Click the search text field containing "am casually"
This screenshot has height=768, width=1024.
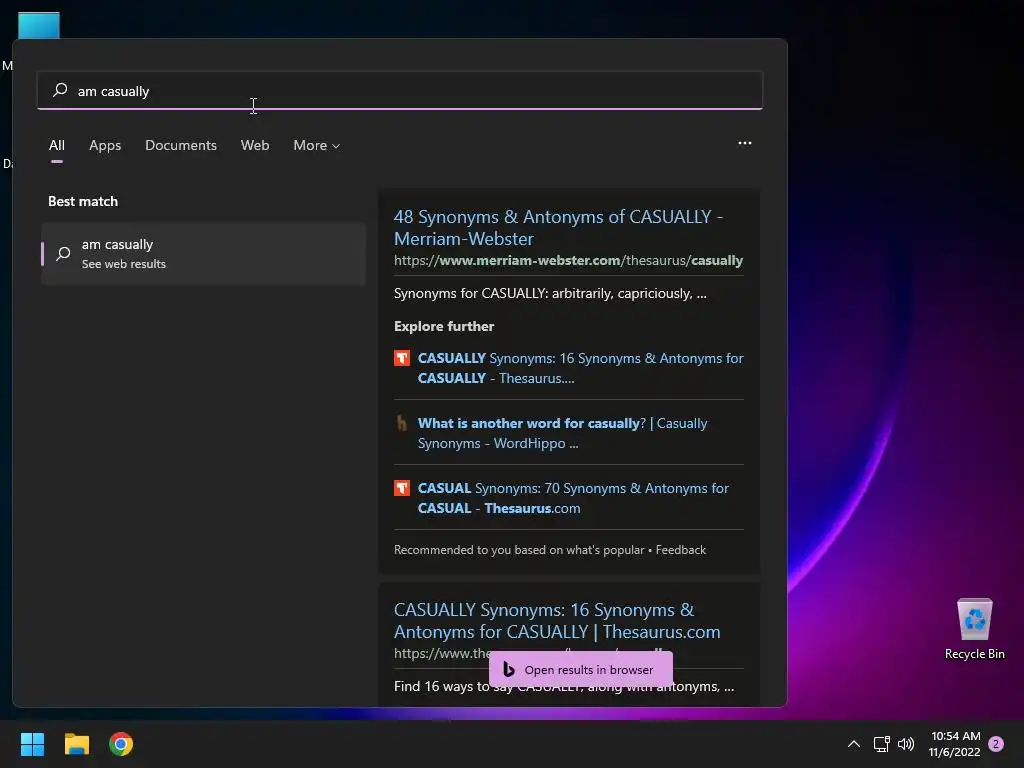[x=400, y=90]
